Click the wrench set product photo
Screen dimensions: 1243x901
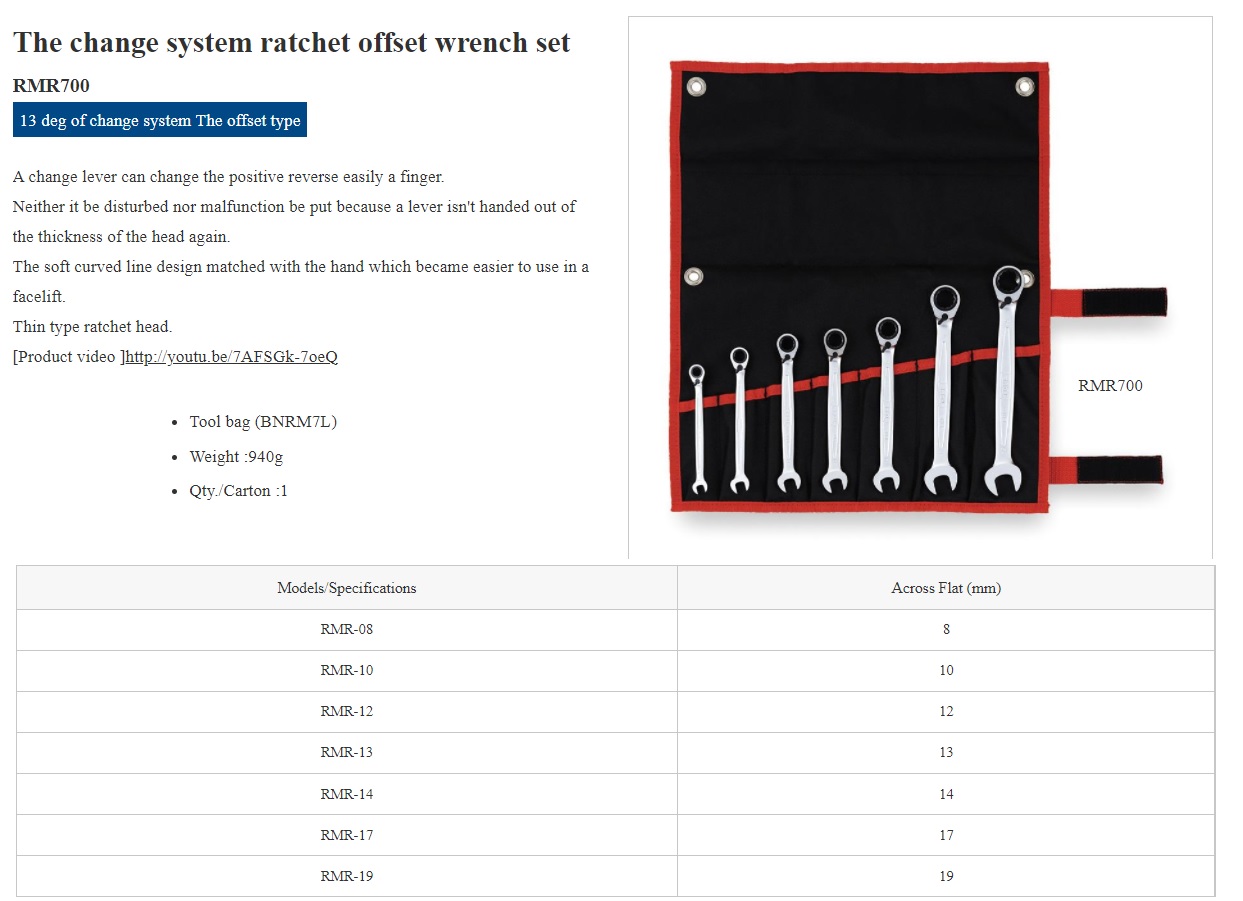[x=918, y=287]
